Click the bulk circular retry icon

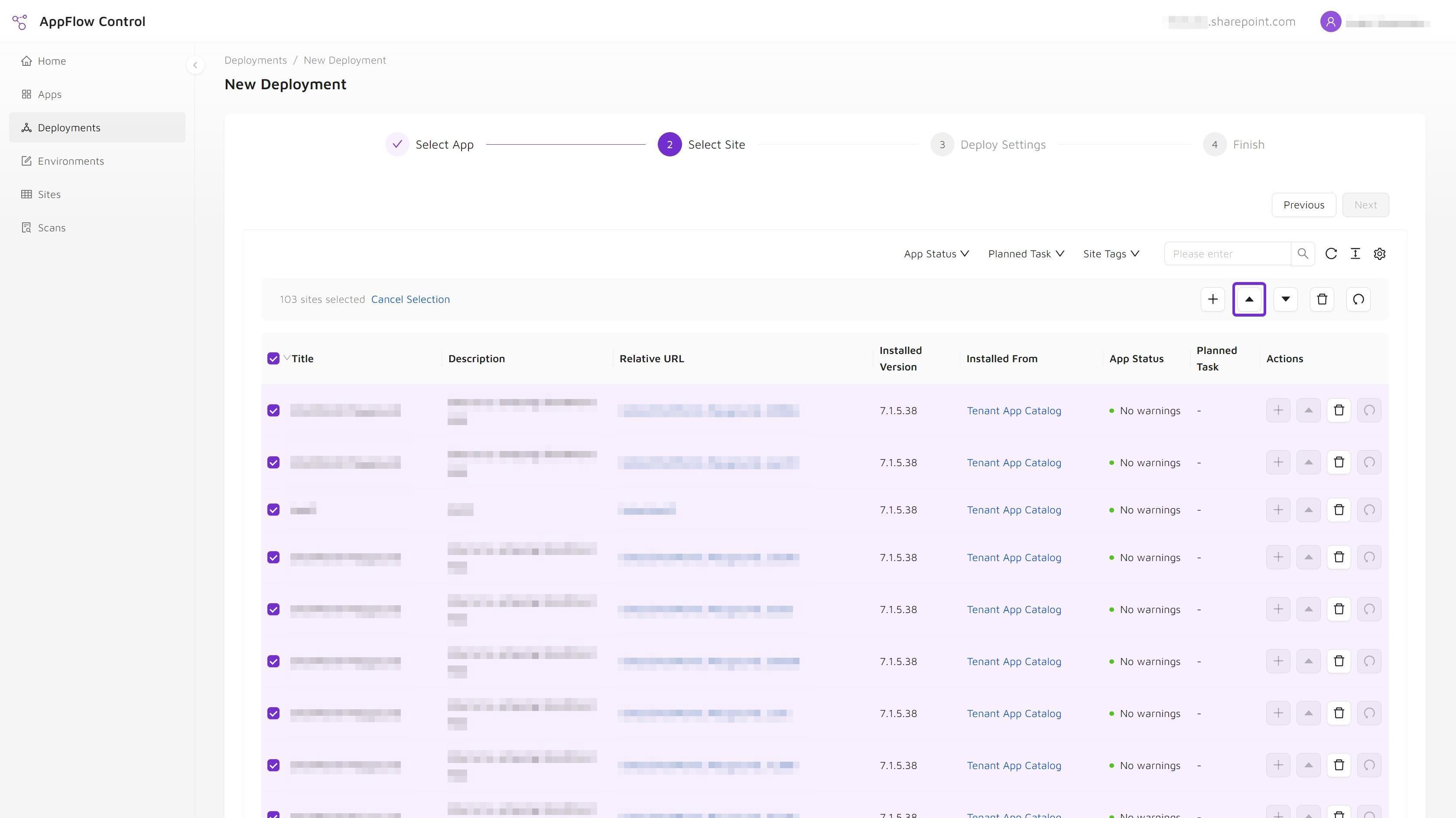[x=1359, y=300]
